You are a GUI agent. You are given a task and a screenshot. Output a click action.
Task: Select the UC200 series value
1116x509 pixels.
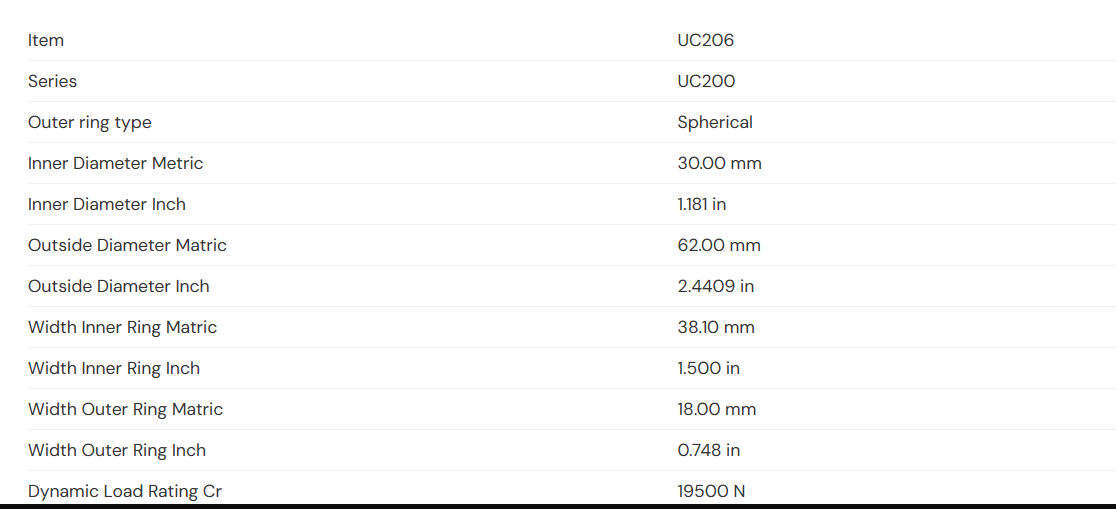click(x=706, y=81)
